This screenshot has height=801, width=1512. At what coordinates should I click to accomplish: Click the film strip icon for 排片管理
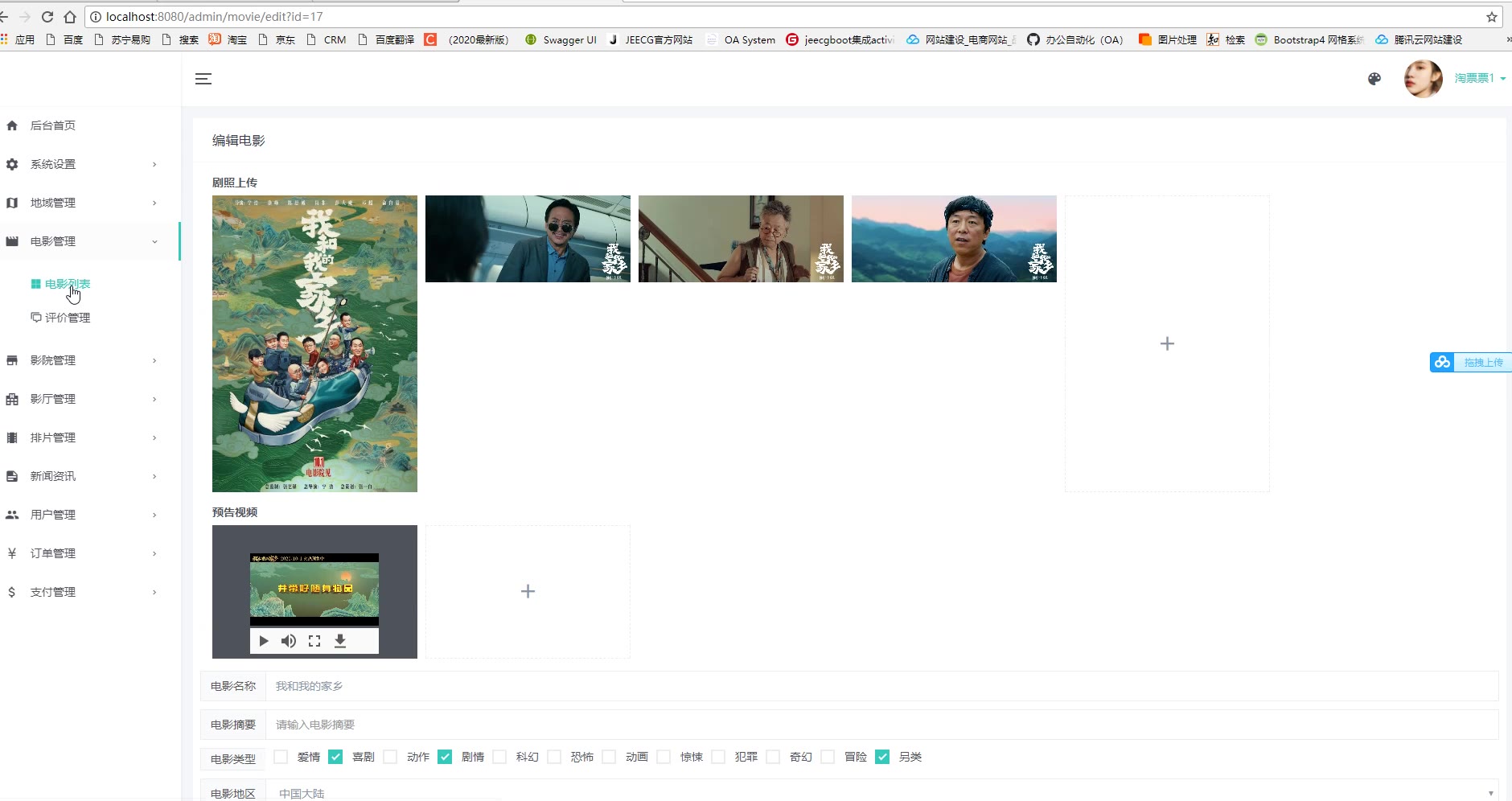tap(12, 437)
